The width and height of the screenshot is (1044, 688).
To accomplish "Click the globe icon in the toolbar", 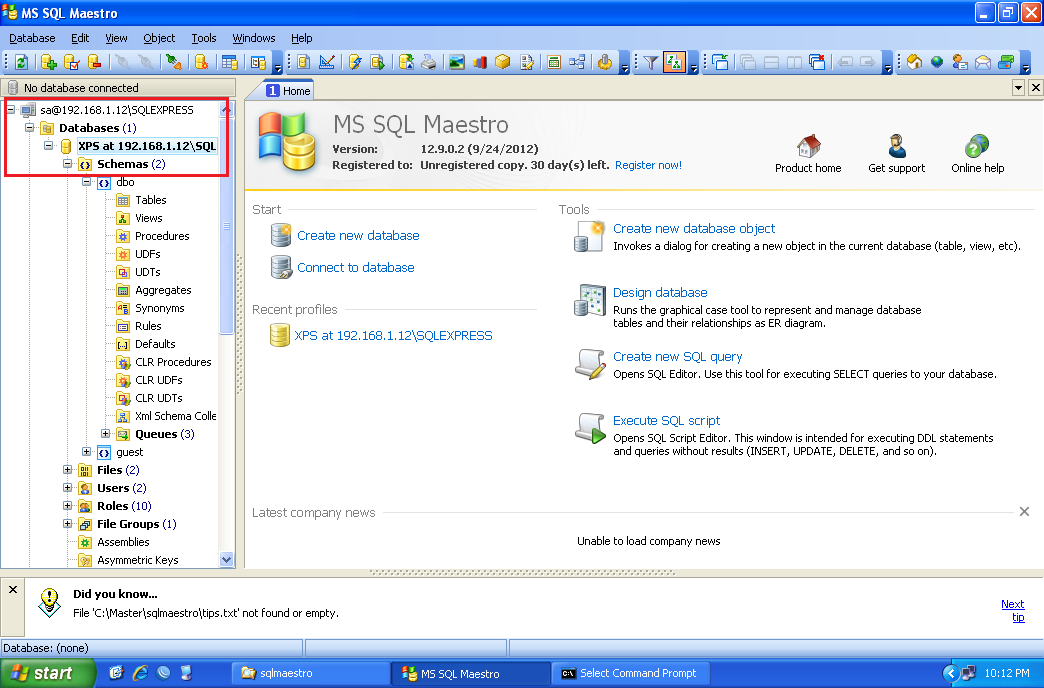I will 937,63.
